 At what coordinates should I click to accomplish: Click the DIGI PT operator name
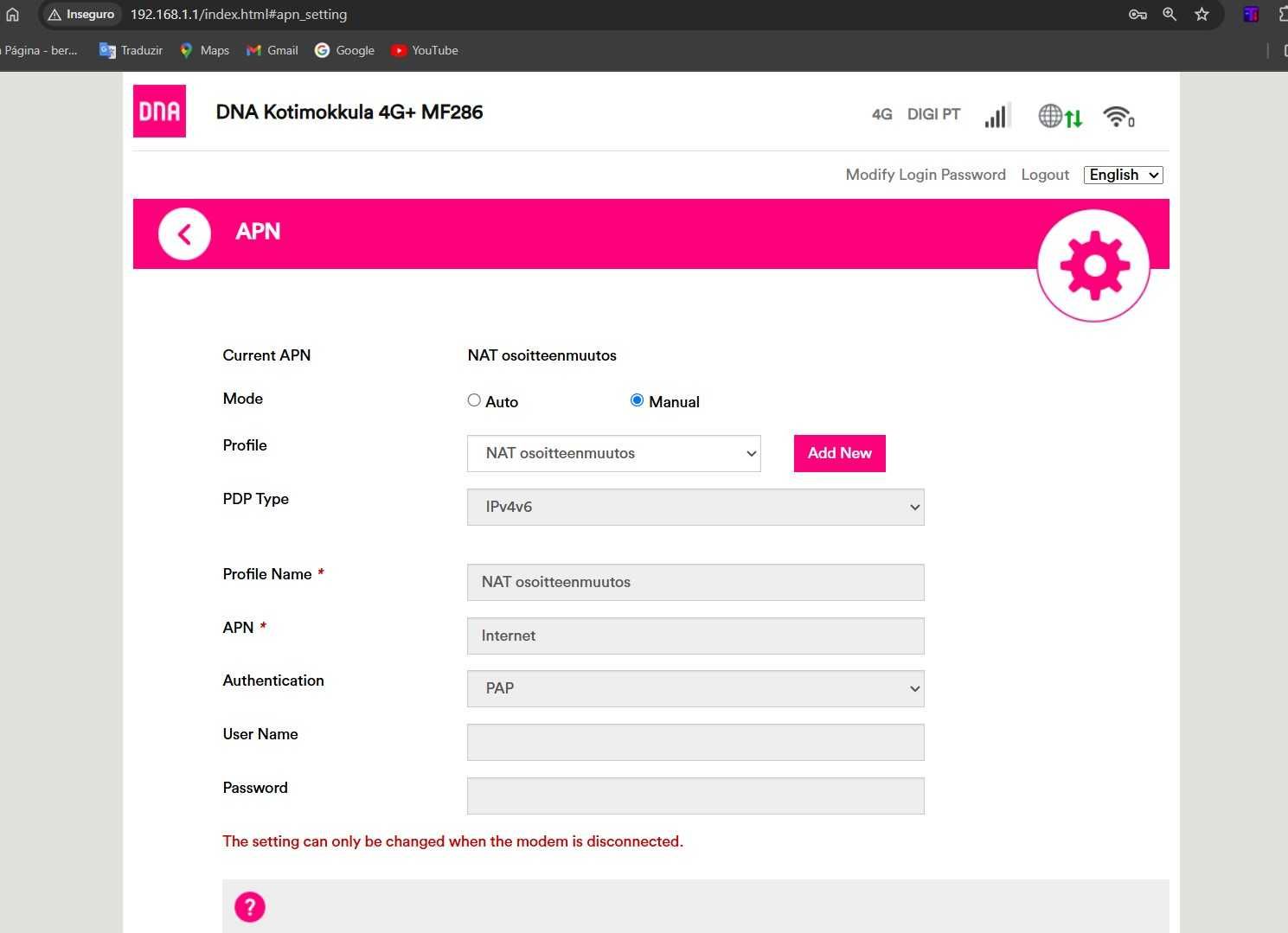(933, 114)
